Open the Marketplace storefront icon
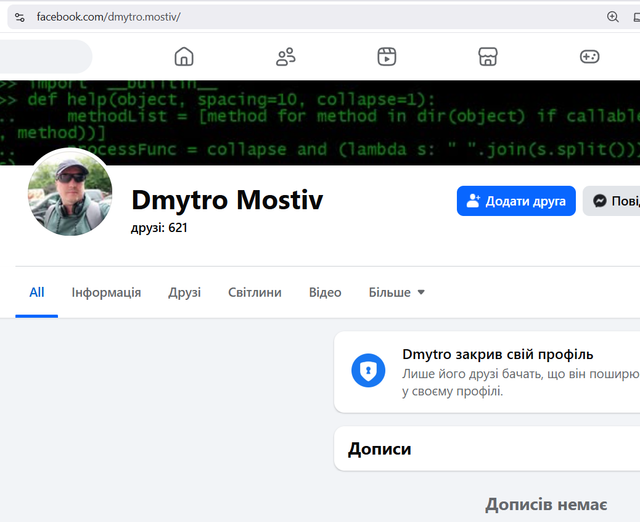The width and height of the screenshot is (640, 522). coord(488,56)
